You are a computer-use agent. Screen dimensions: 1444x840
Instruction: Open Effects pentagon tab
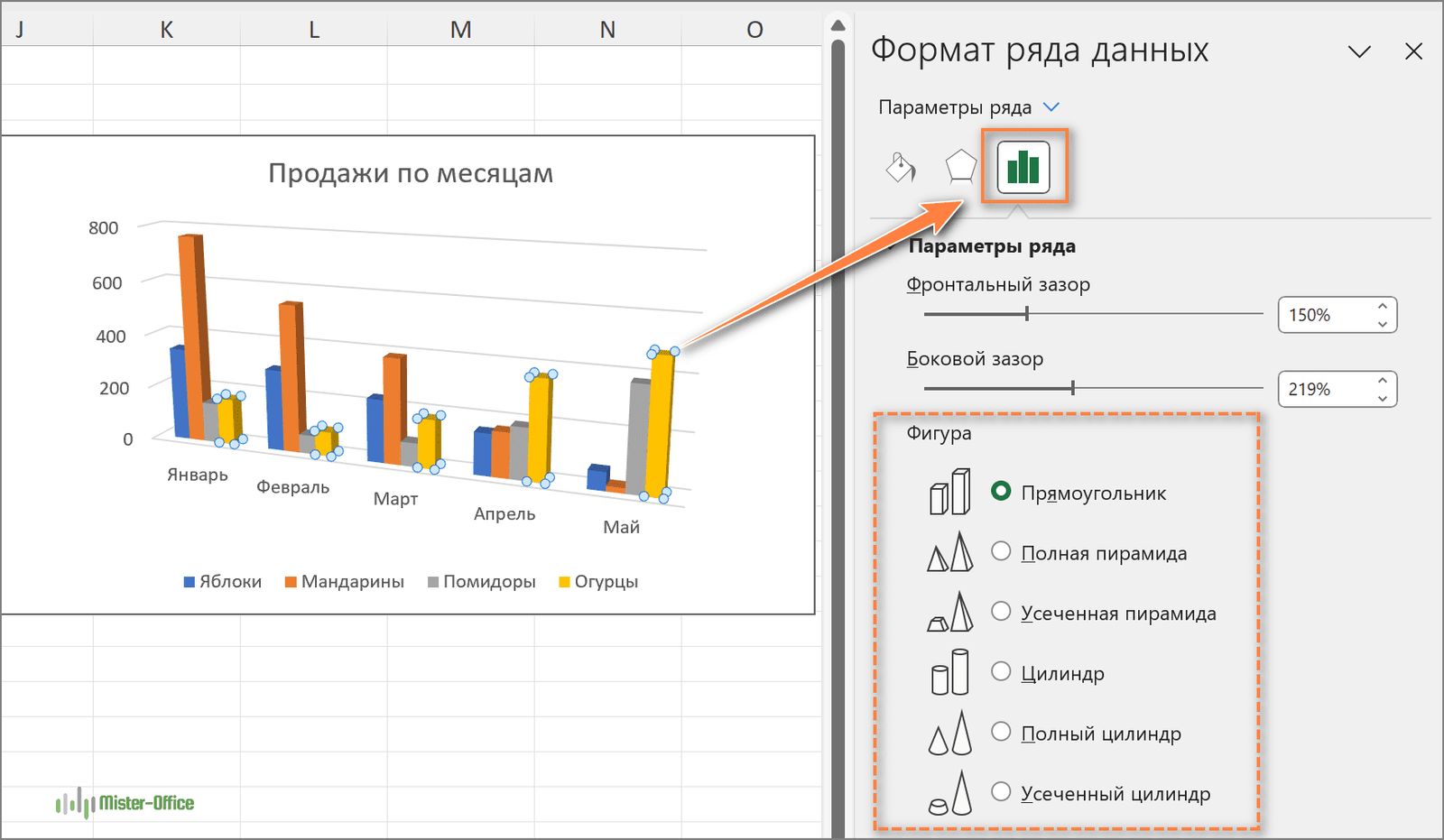(960, 167)
